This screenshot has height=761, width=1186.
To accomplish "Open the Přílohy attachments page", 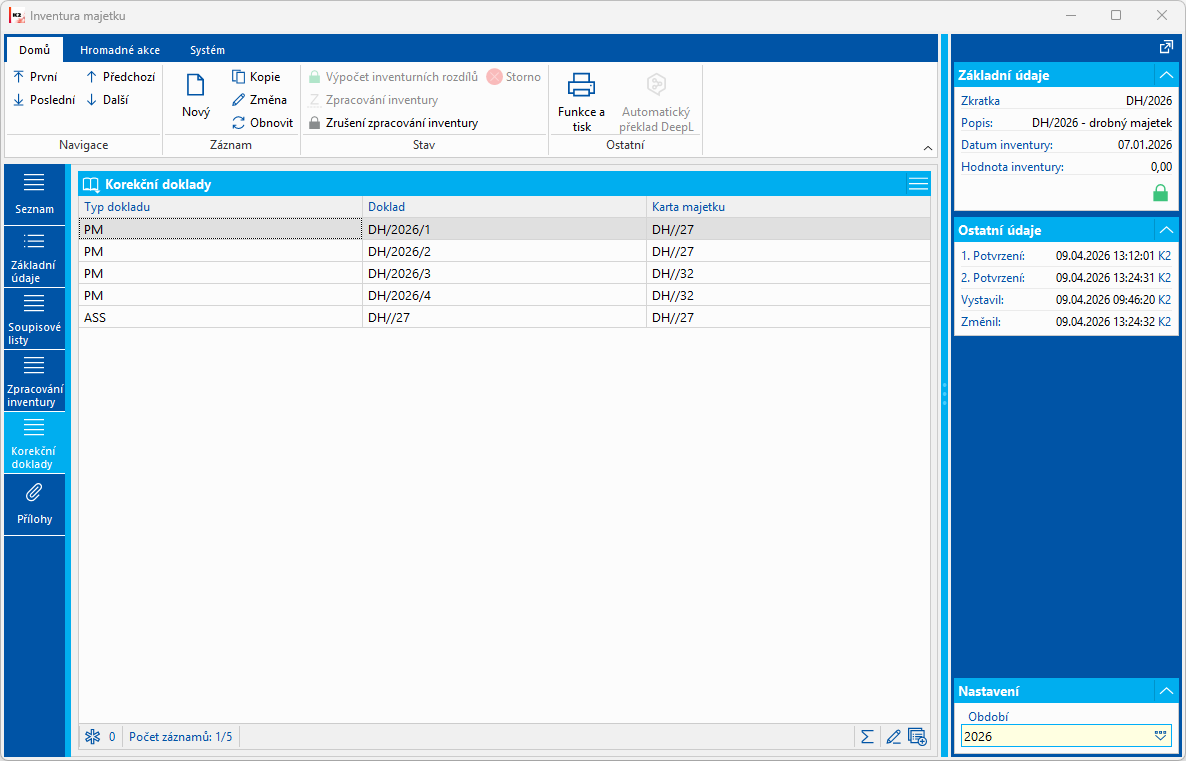I will point(35,505).
